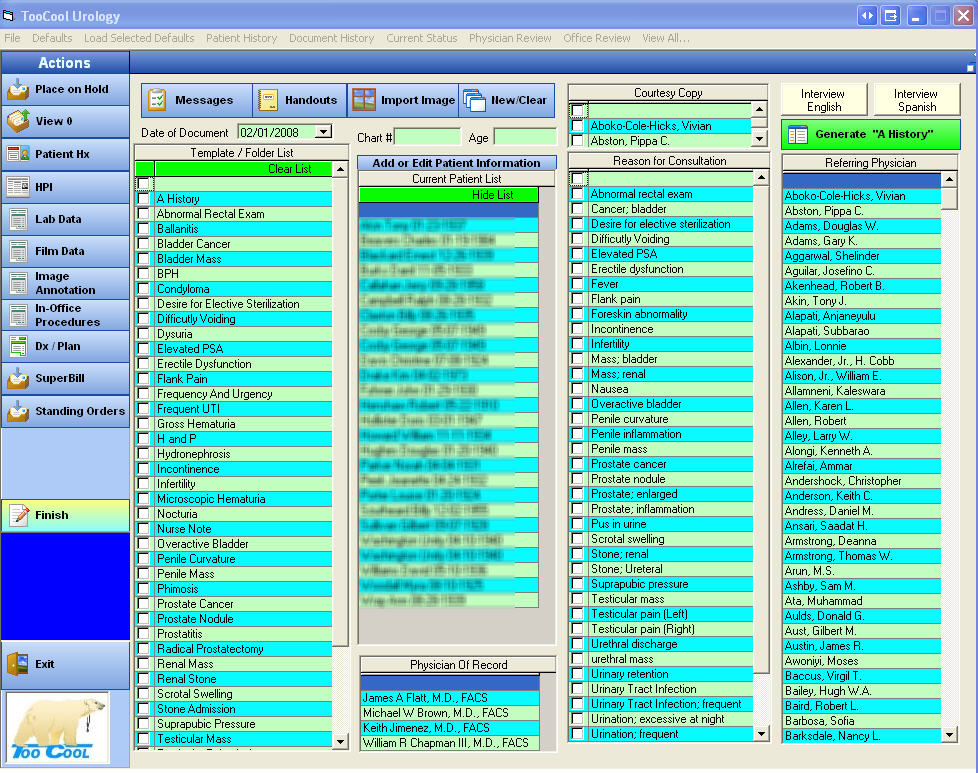The height and width of the screenshot is (773, 978).
Task: Select James A Flatt, M.D., FACS
Action: [450, 698]
